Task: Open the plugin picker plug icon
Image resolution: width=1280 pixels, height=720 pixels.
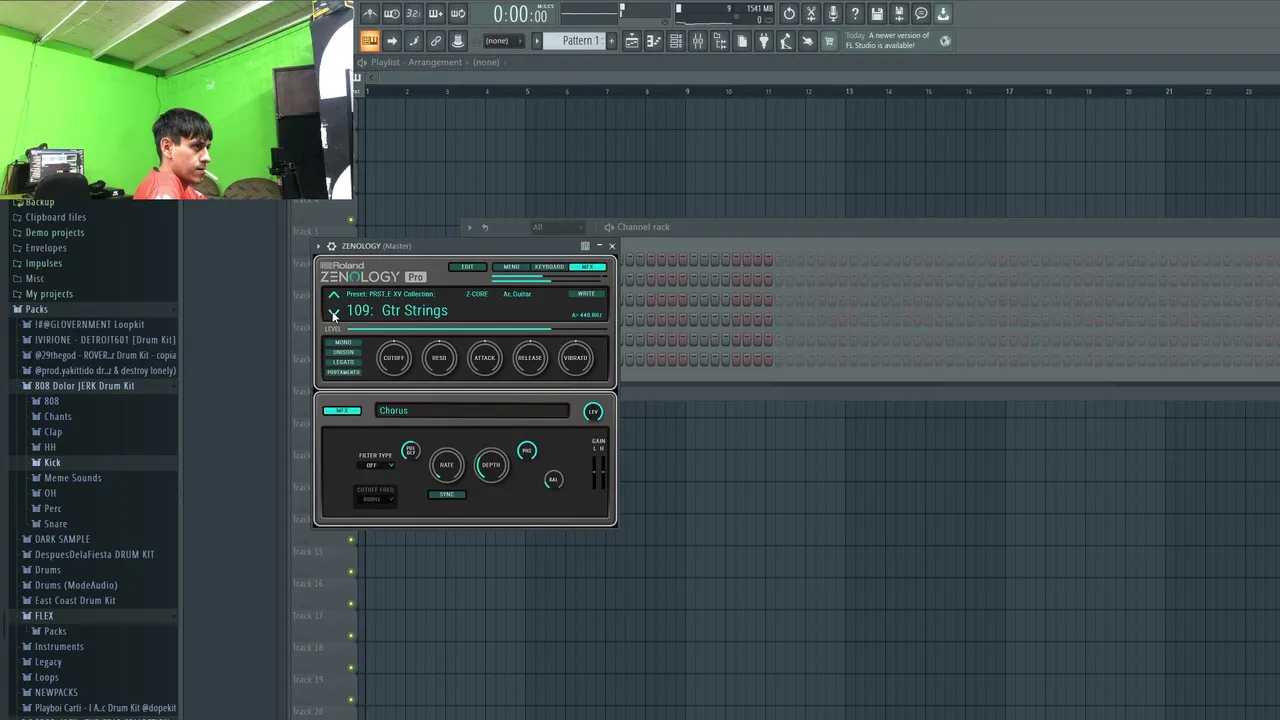Action: [x=764, y=41]
